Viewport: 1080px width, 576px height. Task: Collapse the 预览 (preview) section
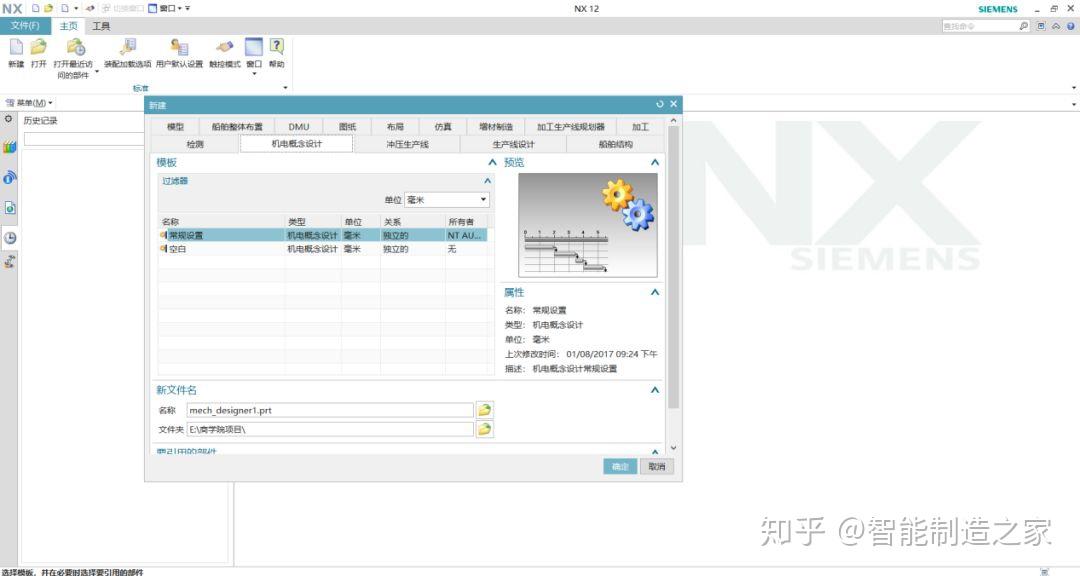tap(654, 162)
